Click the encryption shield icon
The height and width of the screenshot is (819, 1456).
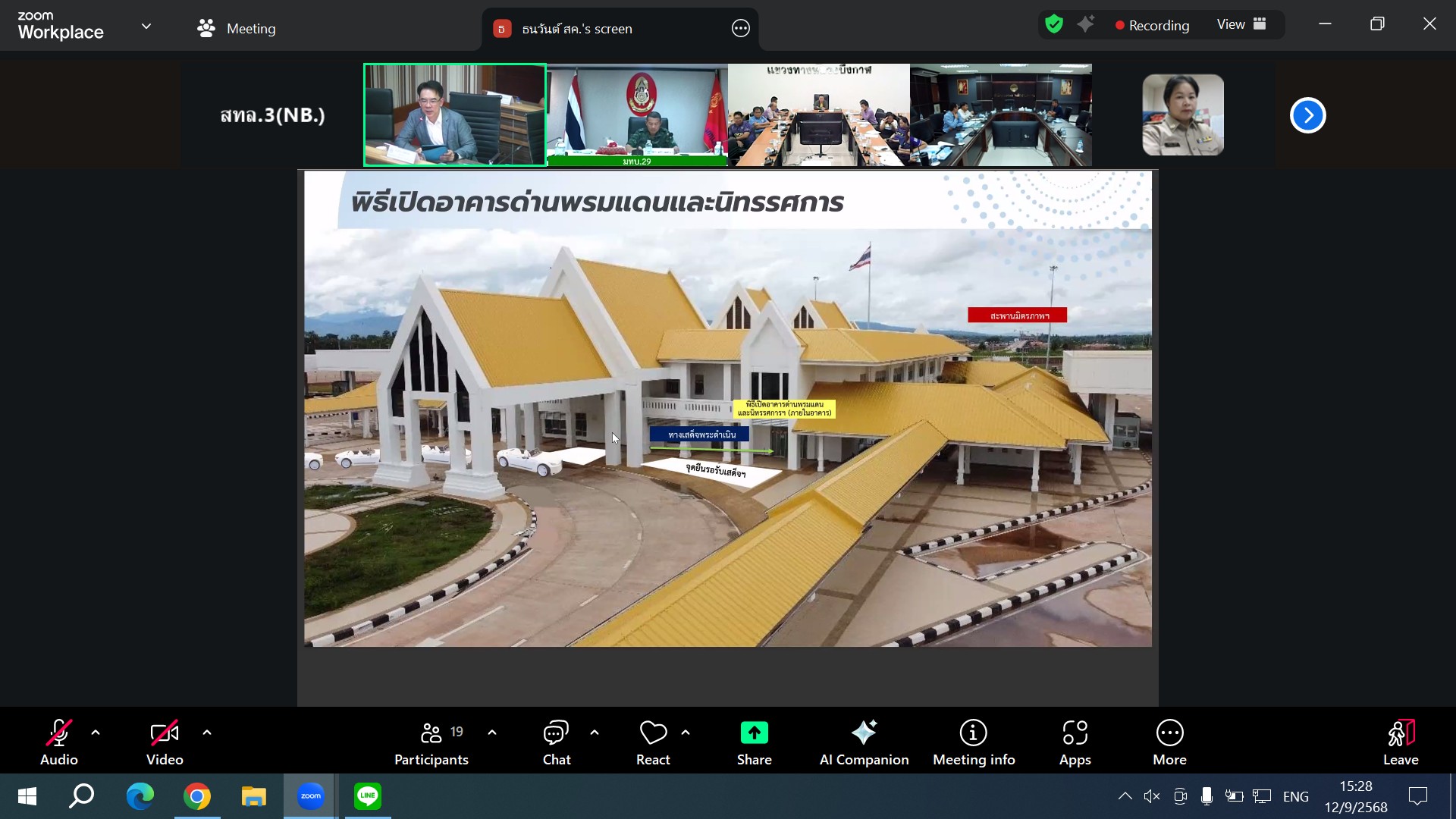pyautogui.click(x=1053, y=24)
